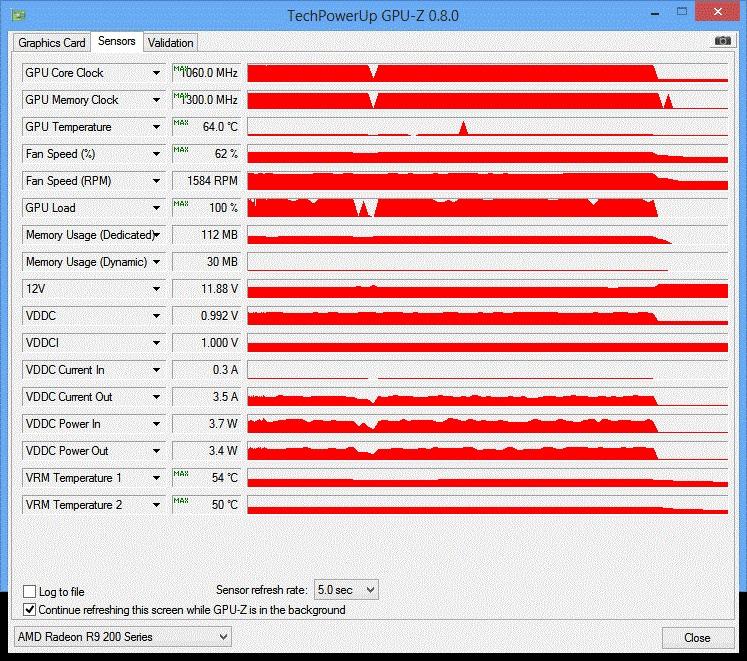Expand the VDDC Power Out dropdown
Screen dimensions: 747x661
pyautogui.click(x=156, y=451)
